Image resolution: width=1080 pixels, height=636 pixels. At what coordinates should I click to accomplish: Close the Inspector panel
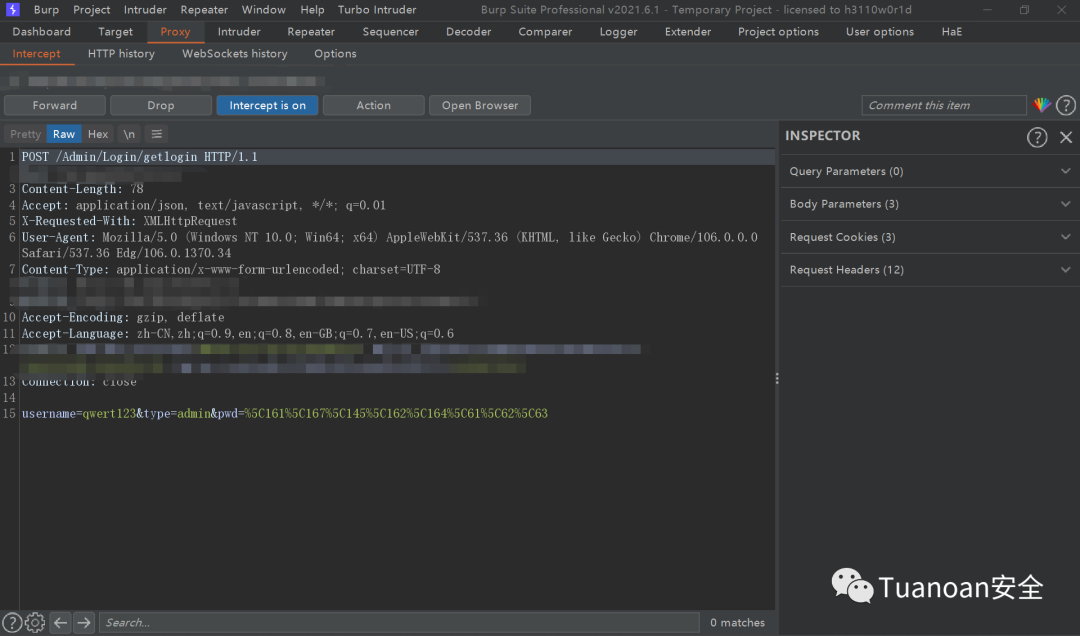[1066, 136]
